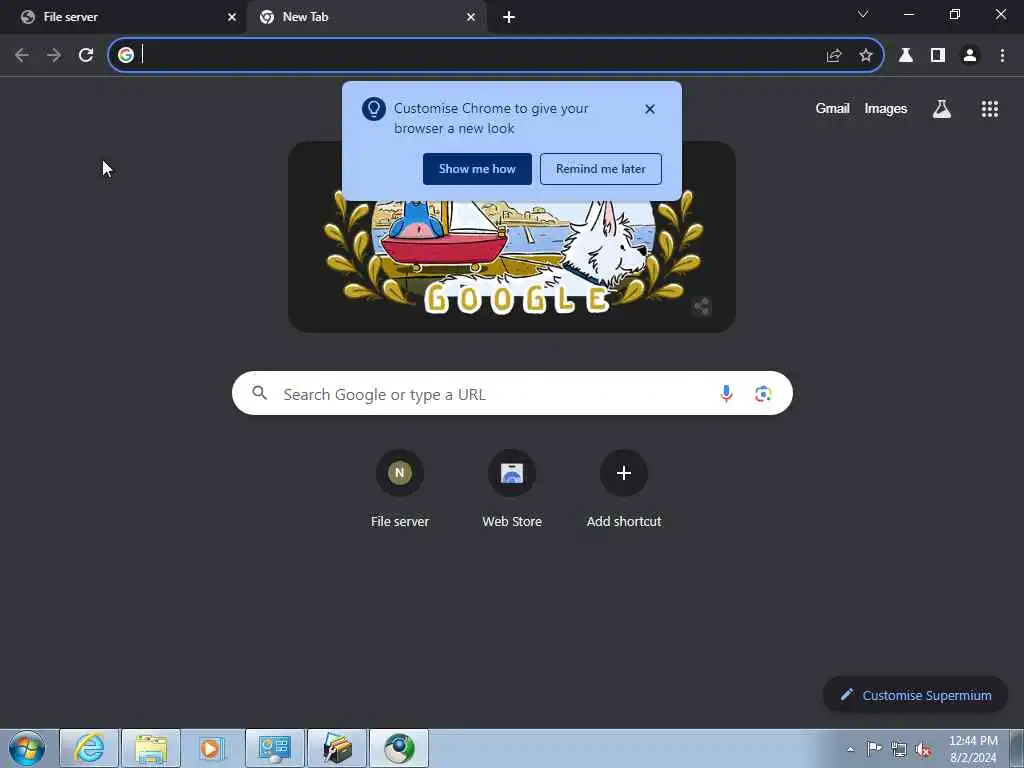Open the network tray icon

(899, 749)
